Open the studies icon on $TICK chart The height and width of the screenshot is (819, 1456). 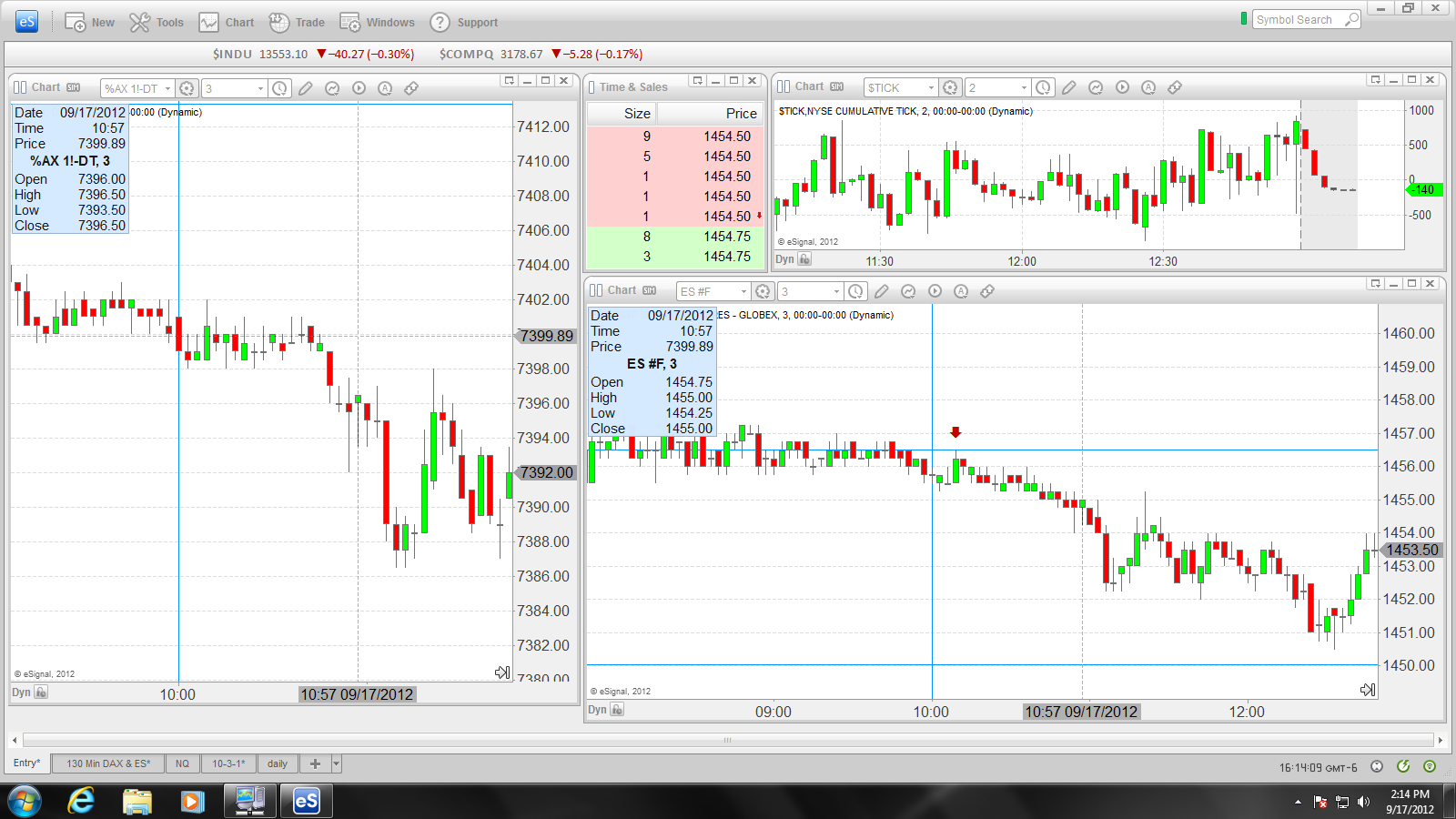pyautogui.click(x=1096, y=87)
